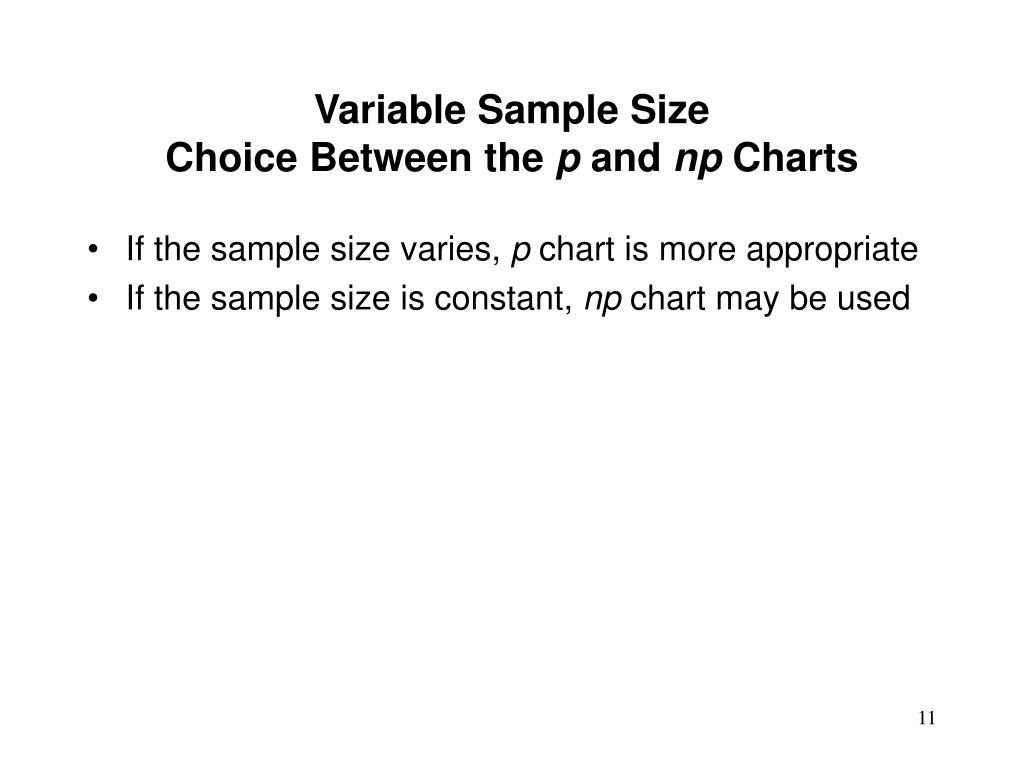This screenshot has width=1024, height=768.
Task: Click 'may' in the second bullet line
Action: (x=747, y=301)
